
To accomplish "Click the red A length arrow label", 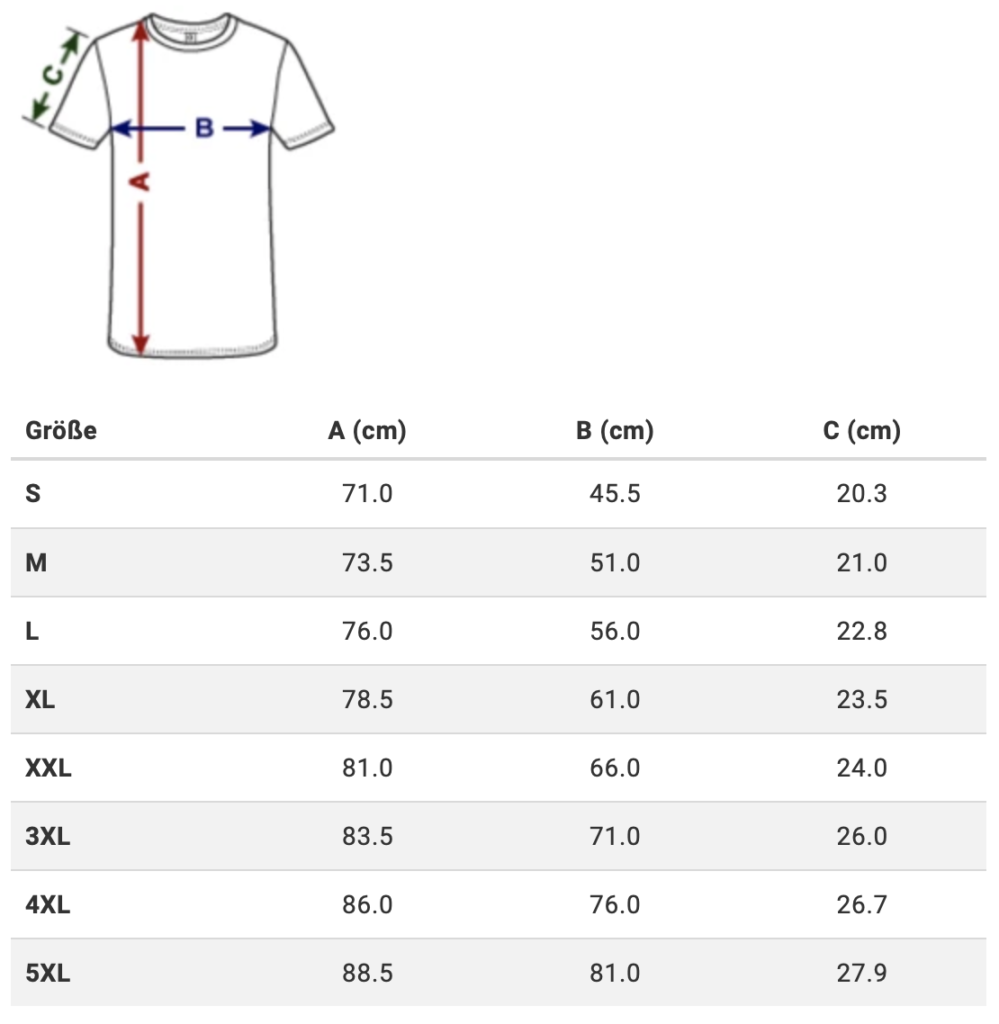I will coord(140,182).
